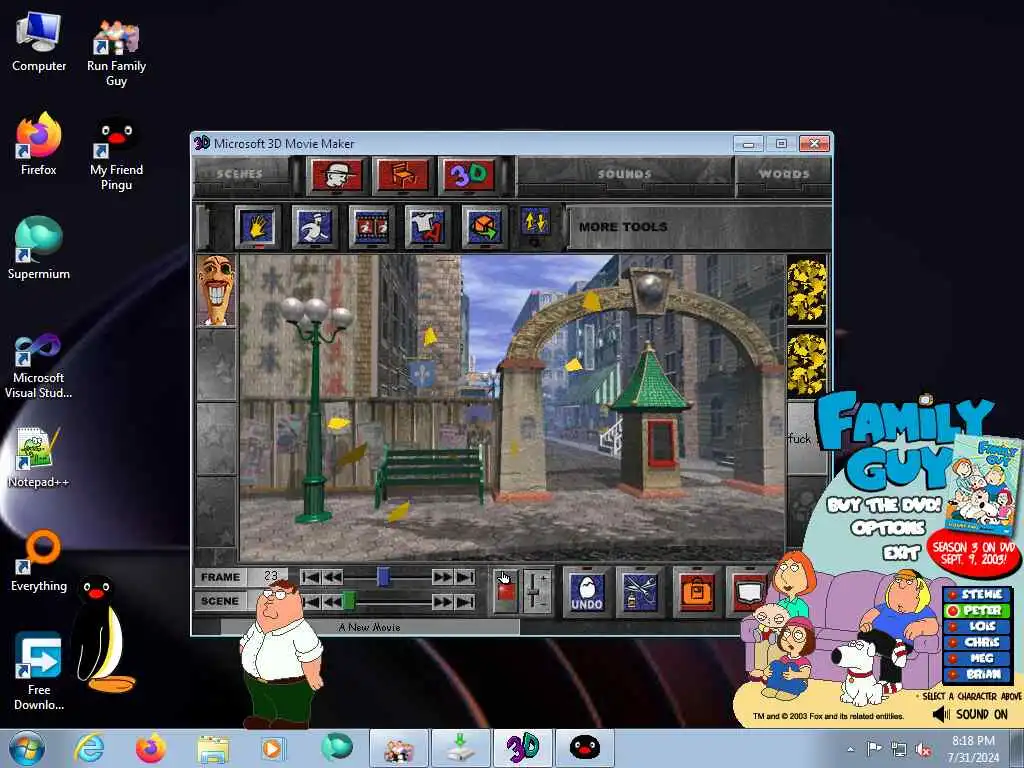Screen dimensions: 1024x768
Task: Select the shirt costume changer tool
Action: pyautogui.click(x=427, y=227)
